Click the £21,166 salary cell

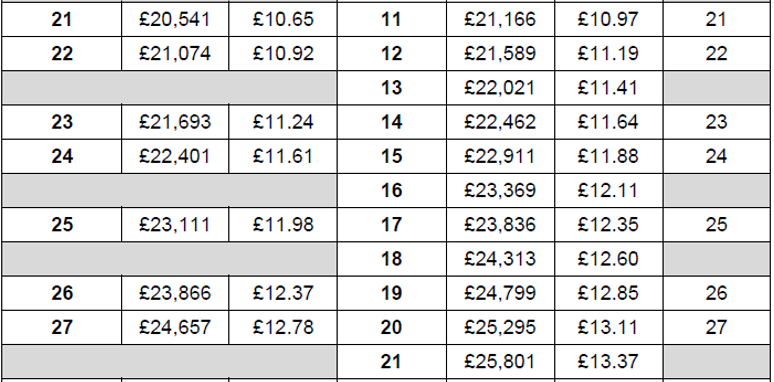(x=500, y=19)
